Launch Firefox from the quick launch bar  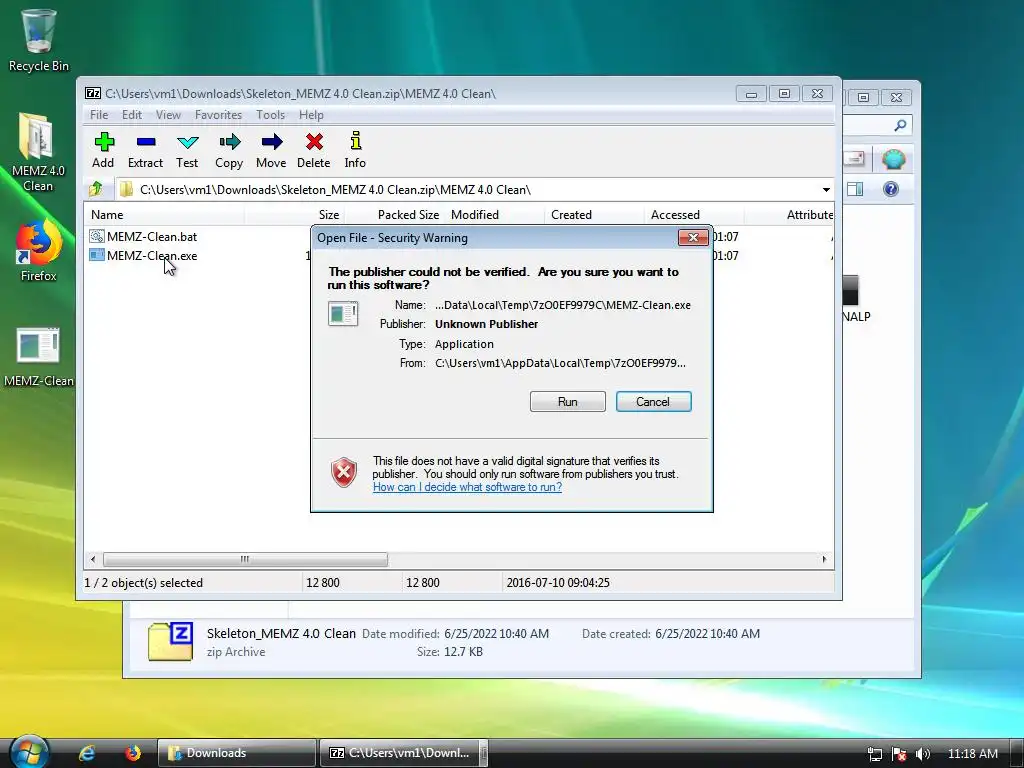point(133,753)
